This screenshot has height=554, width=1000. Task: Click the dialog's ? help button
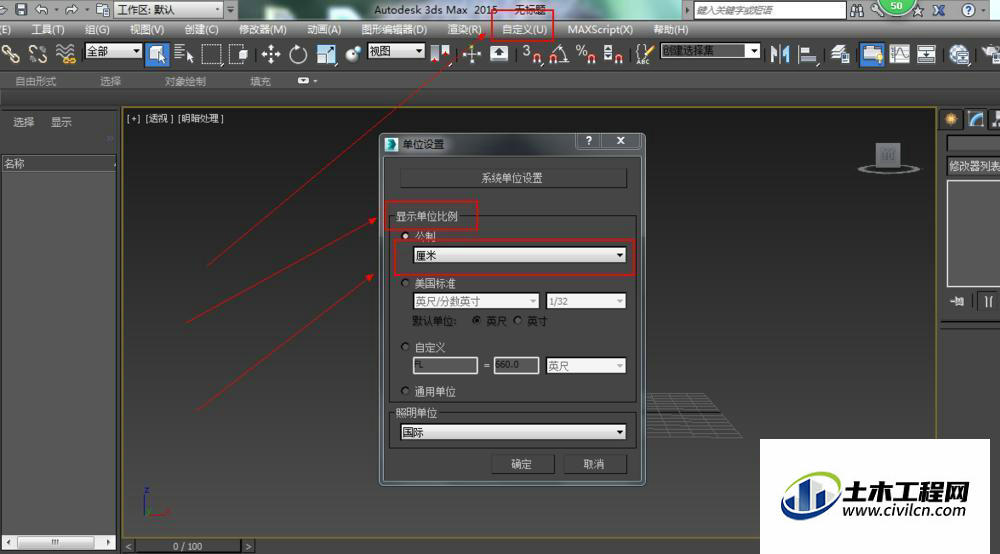[589, 141]
